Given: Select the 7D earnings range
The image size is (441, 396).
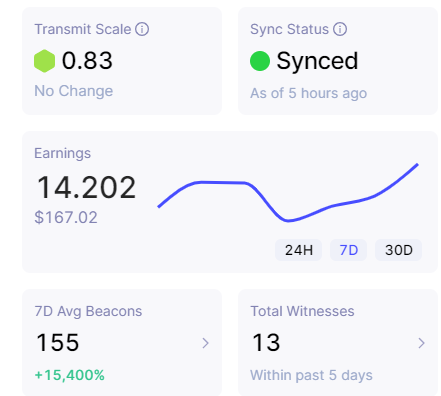Looking at the screenshot, I should tap(349, 250).
